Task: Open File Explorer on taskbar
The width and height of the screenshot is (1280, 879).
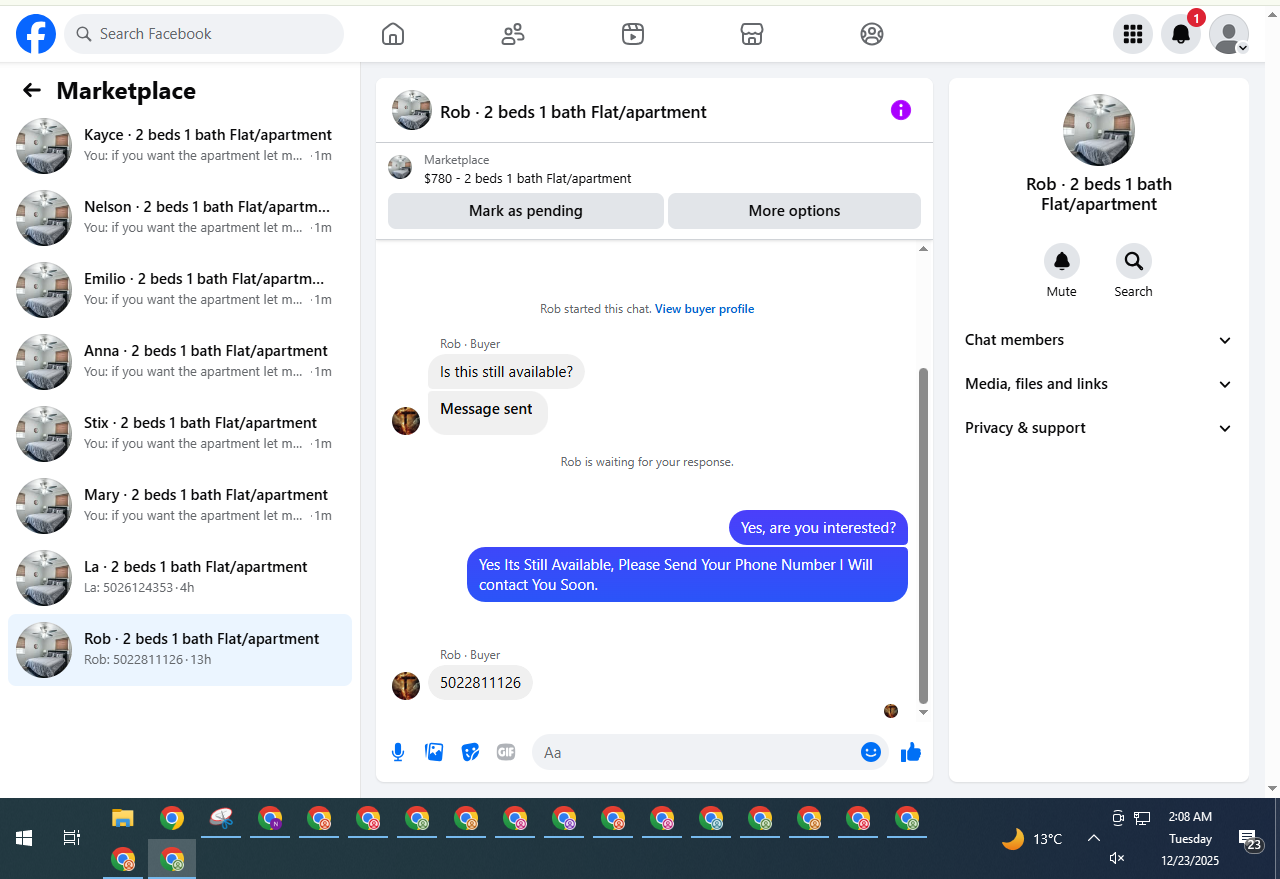Action: (x=122, y=818)
